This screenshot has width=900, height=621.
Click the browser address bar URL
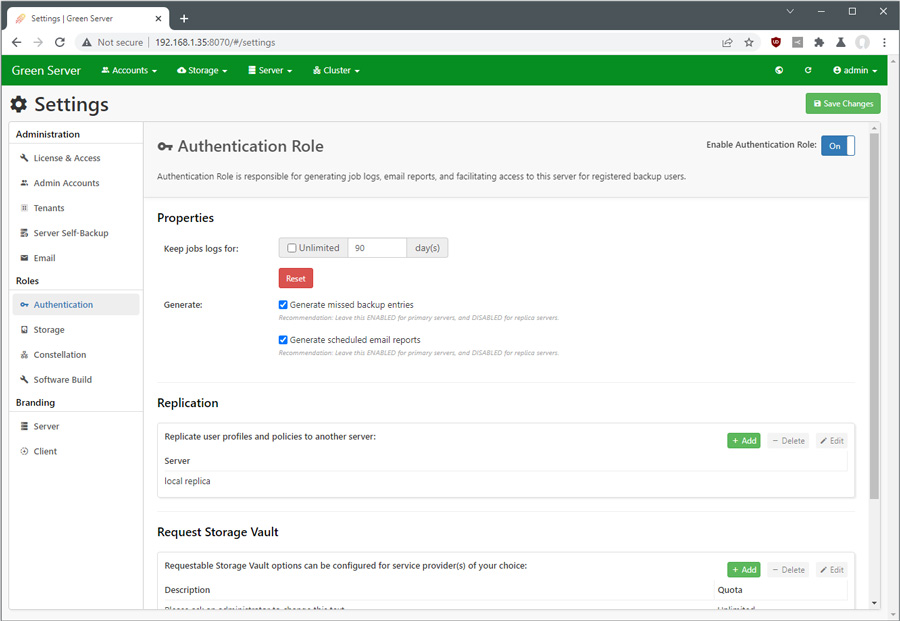(215, 42)
